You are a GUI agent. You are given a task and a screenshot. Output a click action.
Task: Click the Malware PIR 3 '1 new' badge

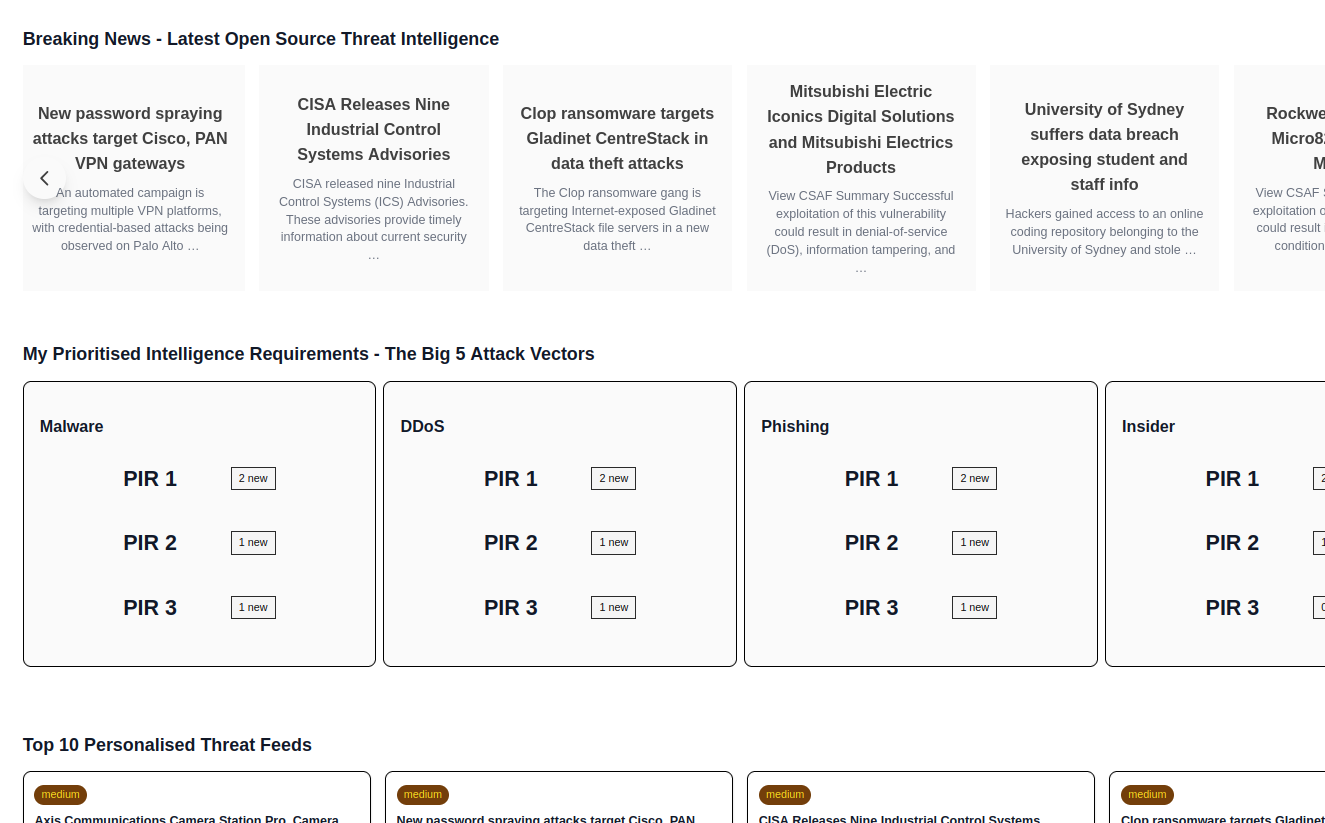point(253,607)
